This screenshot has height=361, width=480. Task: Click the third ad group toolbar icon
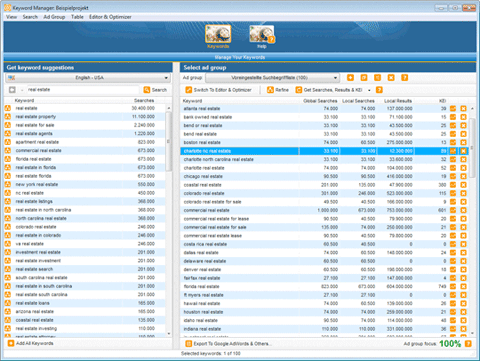point(377,78)
